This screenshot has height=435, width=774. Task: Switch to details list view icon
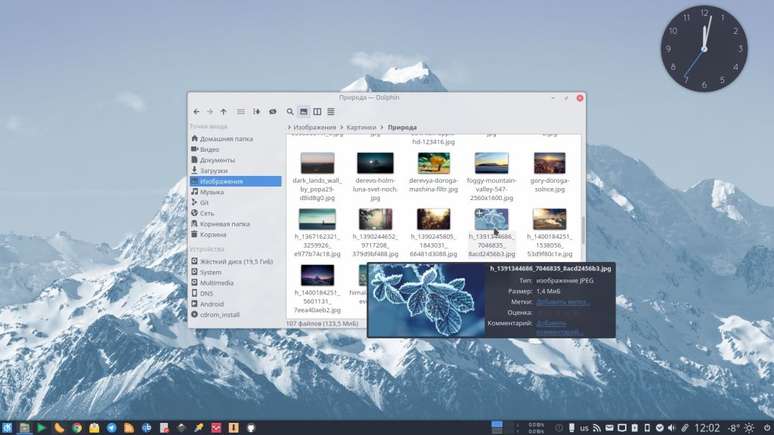tap(330, 112)
